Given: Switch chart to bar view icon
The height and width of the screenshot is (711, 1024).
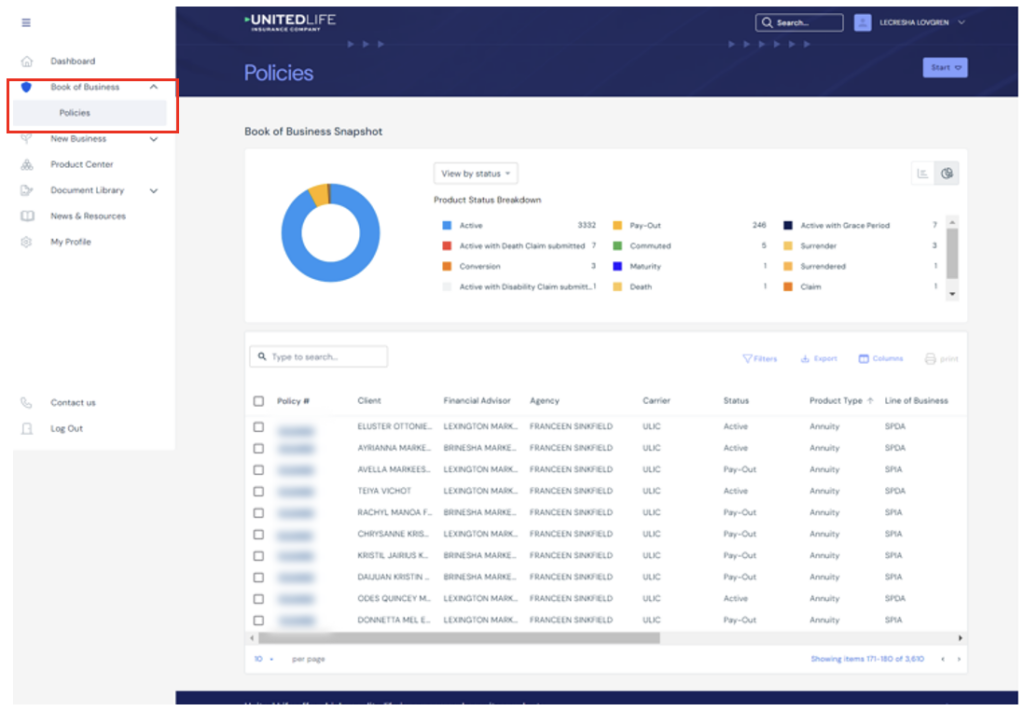Looking at the screenshot, I should coord(923,174).
